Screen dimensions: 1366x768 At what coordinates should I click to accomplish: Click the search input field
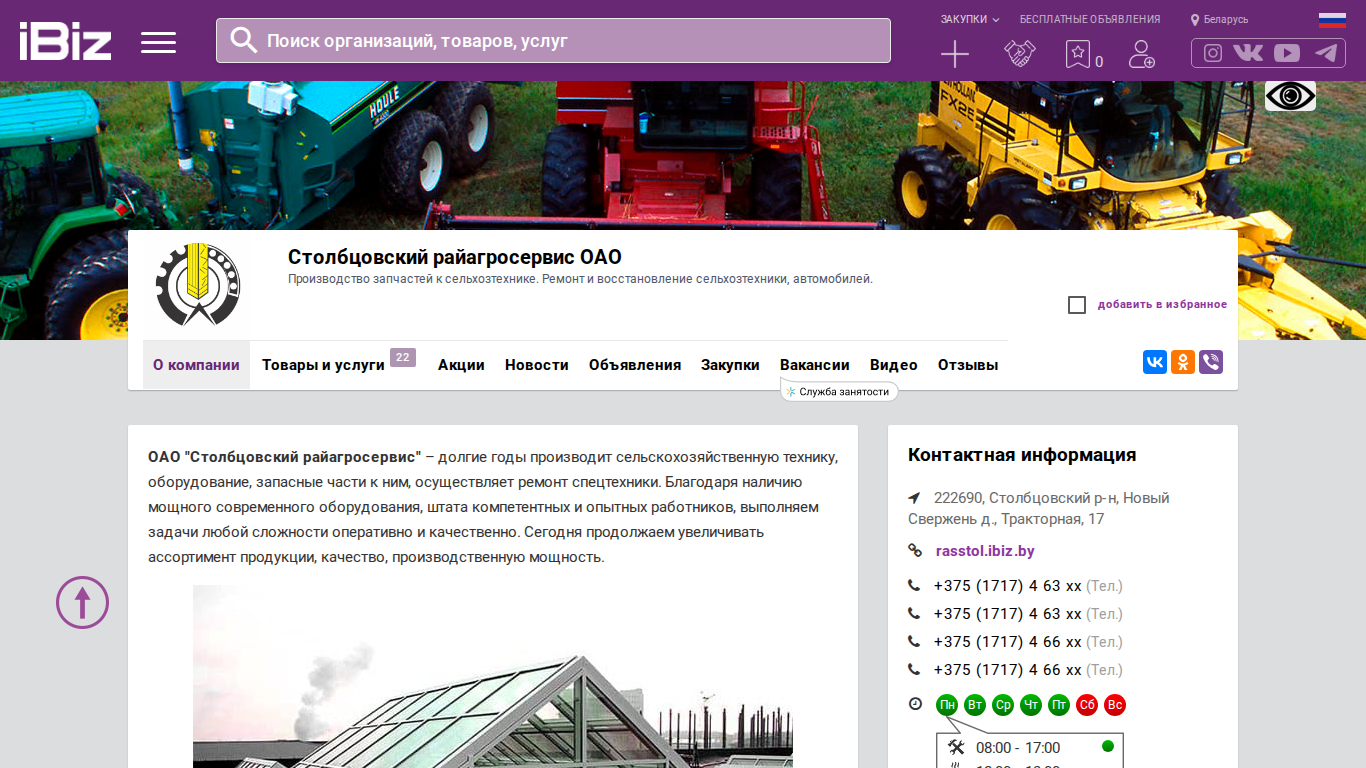point(553,41)
